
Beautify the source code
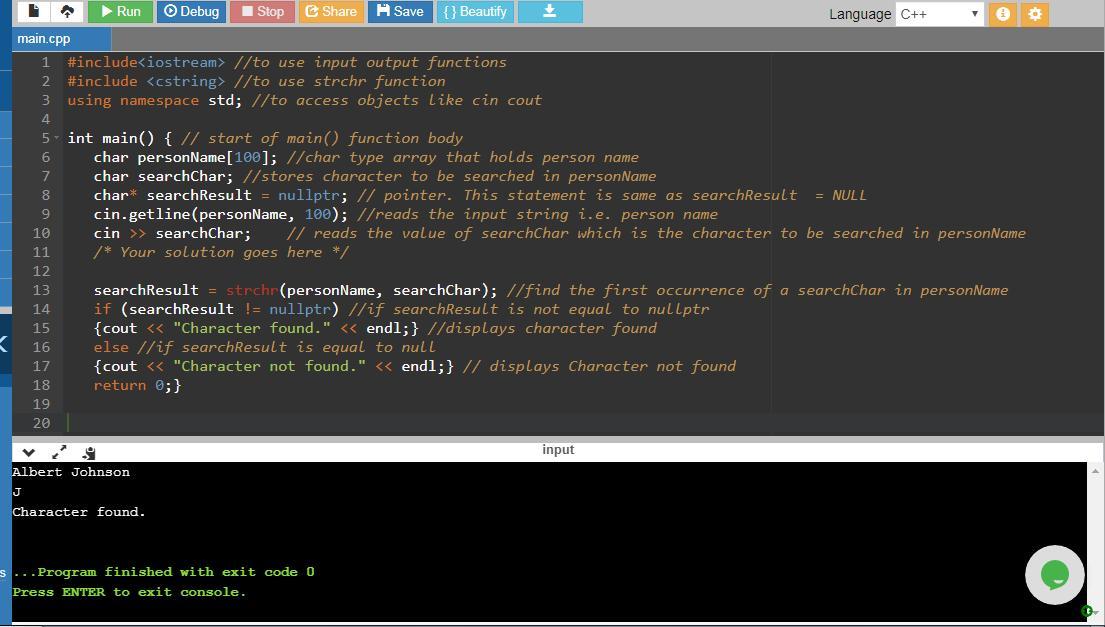tap(475, 12)
